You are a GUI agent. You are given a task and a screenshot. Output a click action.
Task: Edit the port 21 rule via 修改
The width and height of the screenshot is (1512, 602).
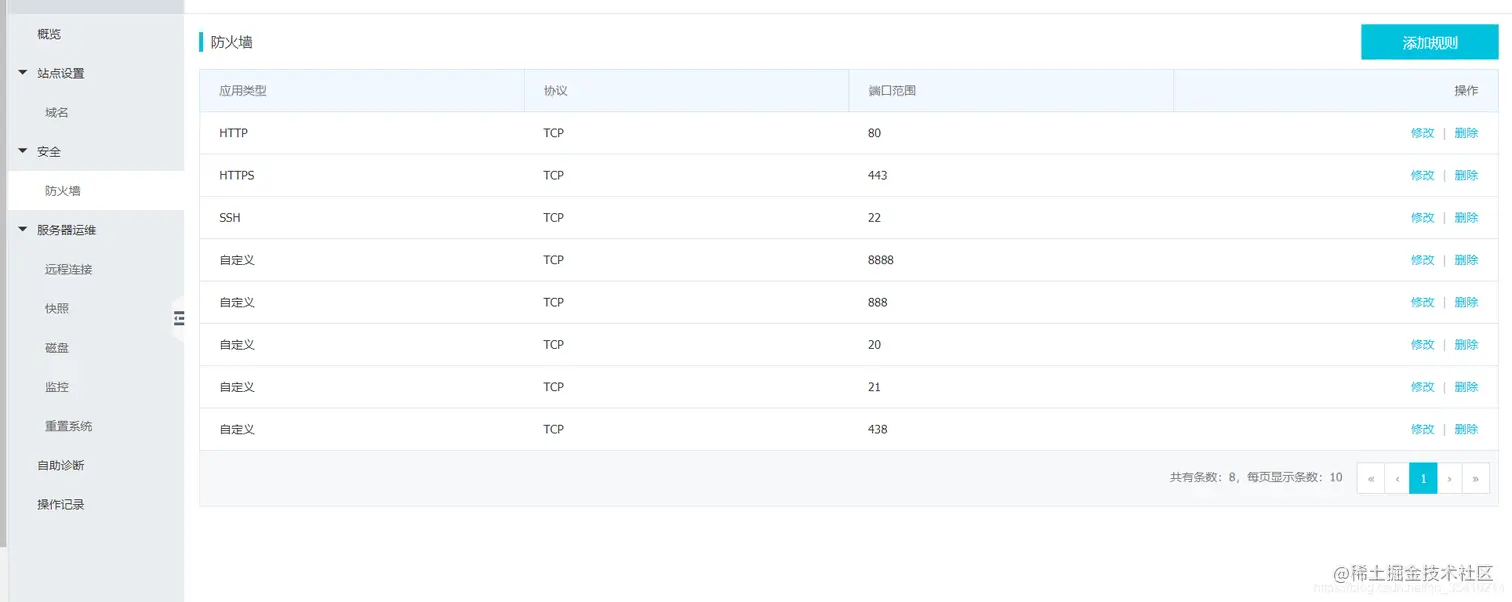(x=1422, y=387)
